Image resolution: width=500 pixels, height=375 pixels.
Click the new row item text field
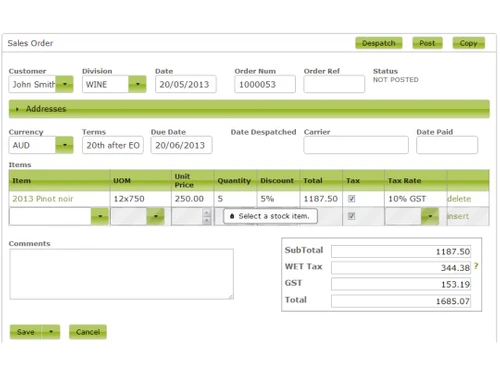[50, 216]
